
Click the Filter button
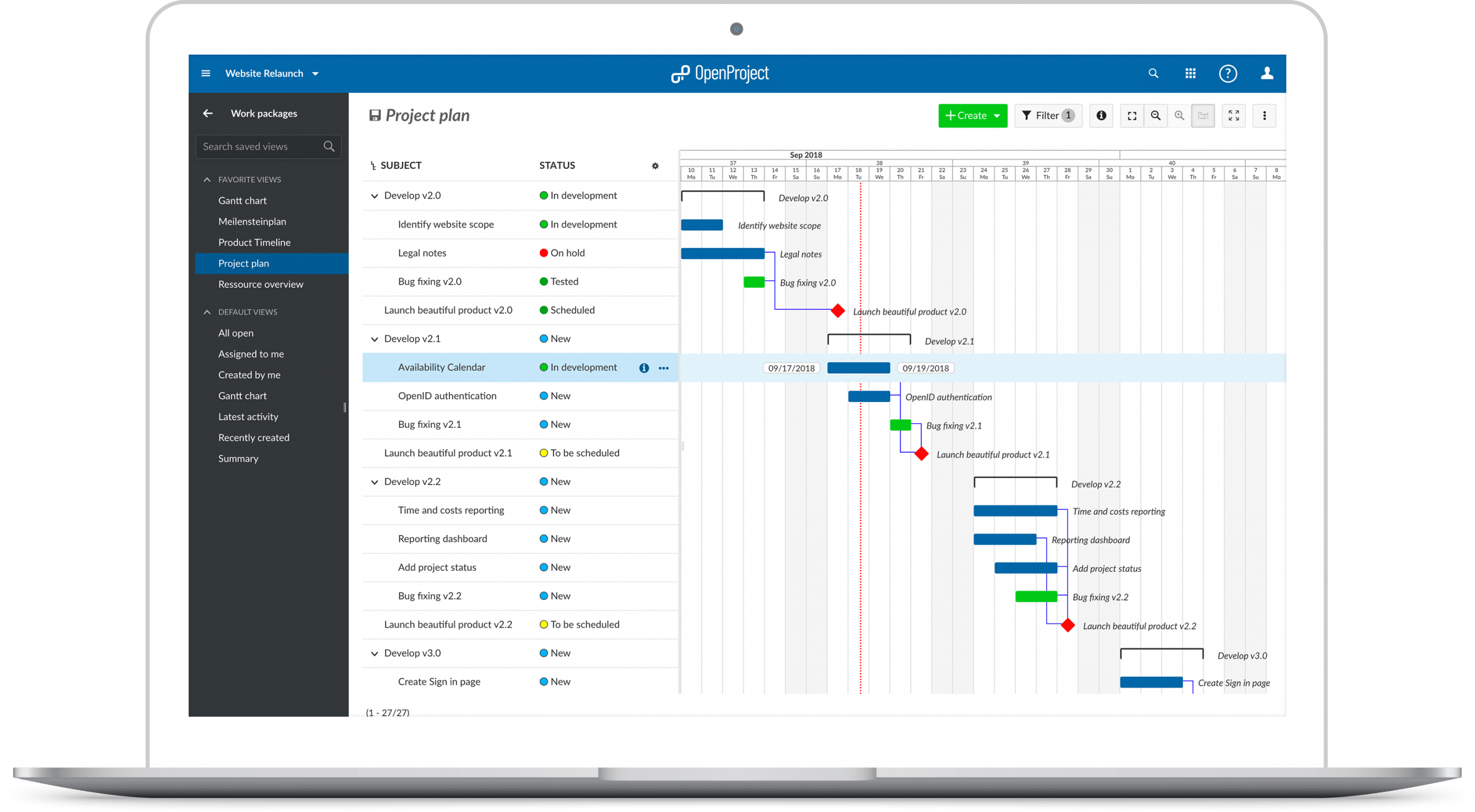[1047, 116]
